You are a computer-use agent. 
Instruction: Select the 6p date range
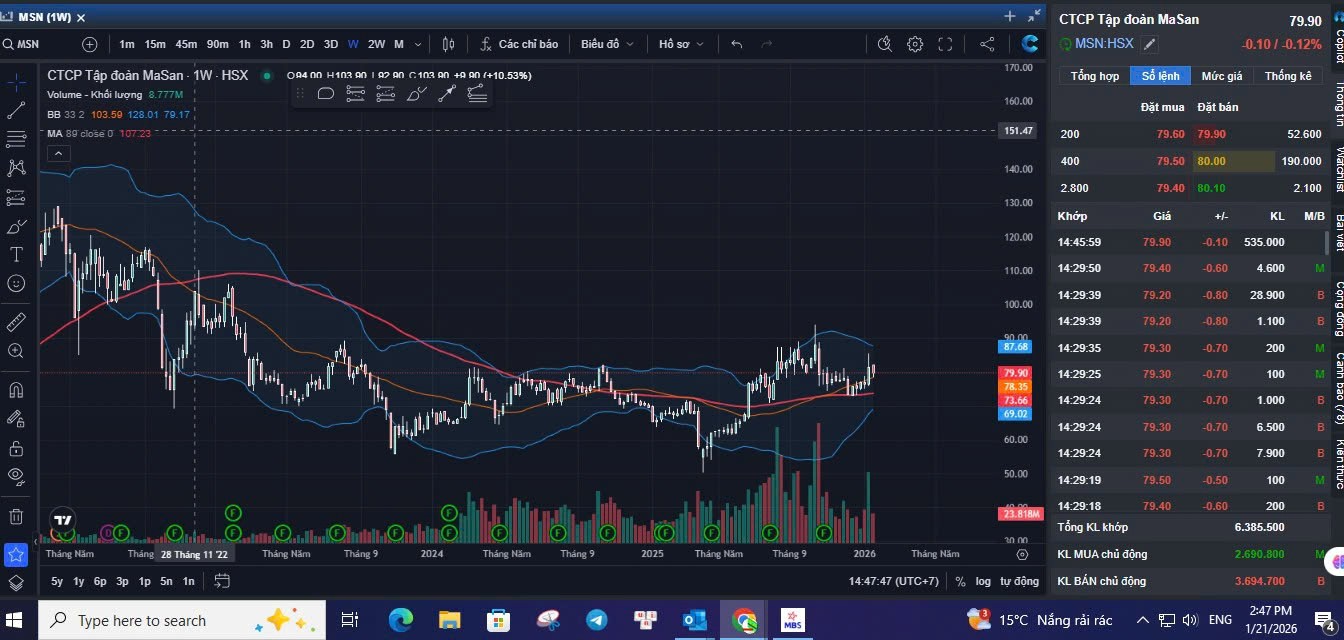(100, 581)
